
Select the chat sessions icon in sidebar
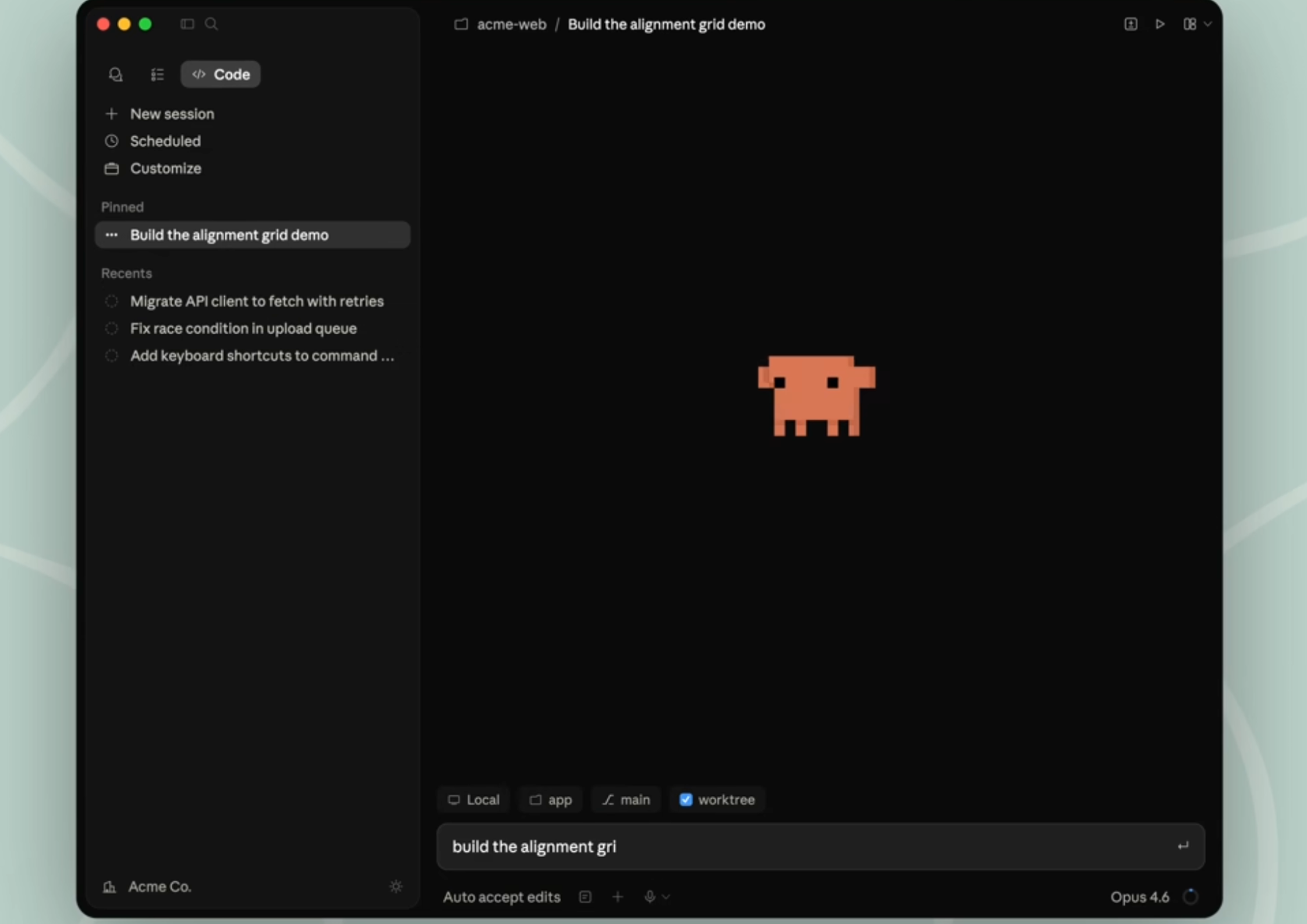point(115,74)
